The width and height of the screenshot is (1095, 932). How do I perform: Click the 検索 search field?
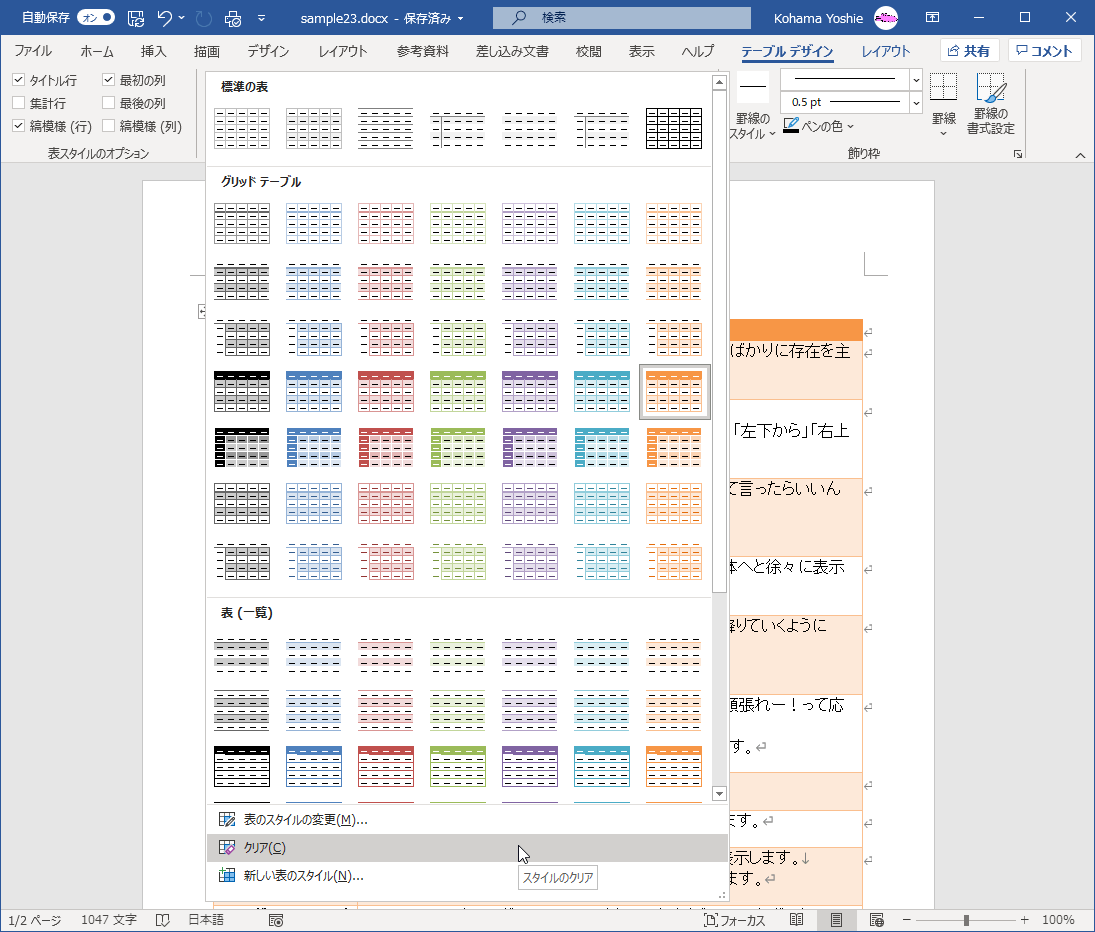pyautogui.click(x=622, y=17)
